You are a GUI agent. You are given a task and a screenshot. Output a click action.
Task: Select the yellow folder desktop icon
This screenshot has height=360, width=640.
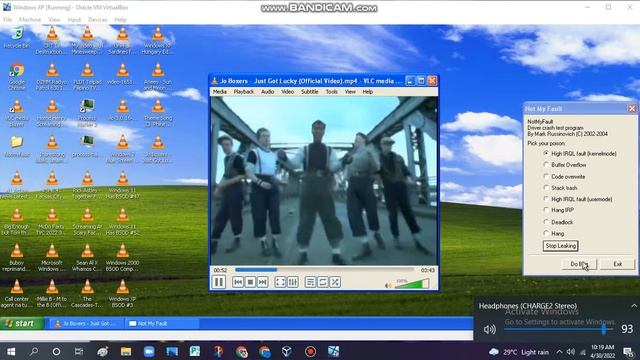click(17, 147)
